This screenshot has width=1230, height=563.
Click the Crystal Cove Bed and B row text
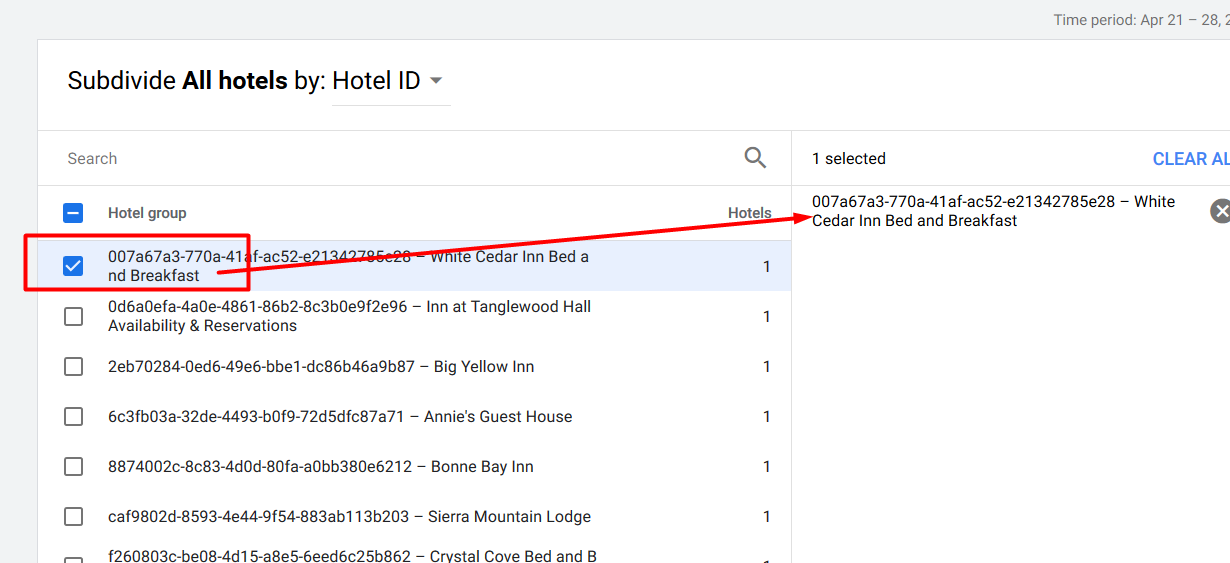point(352,555)
